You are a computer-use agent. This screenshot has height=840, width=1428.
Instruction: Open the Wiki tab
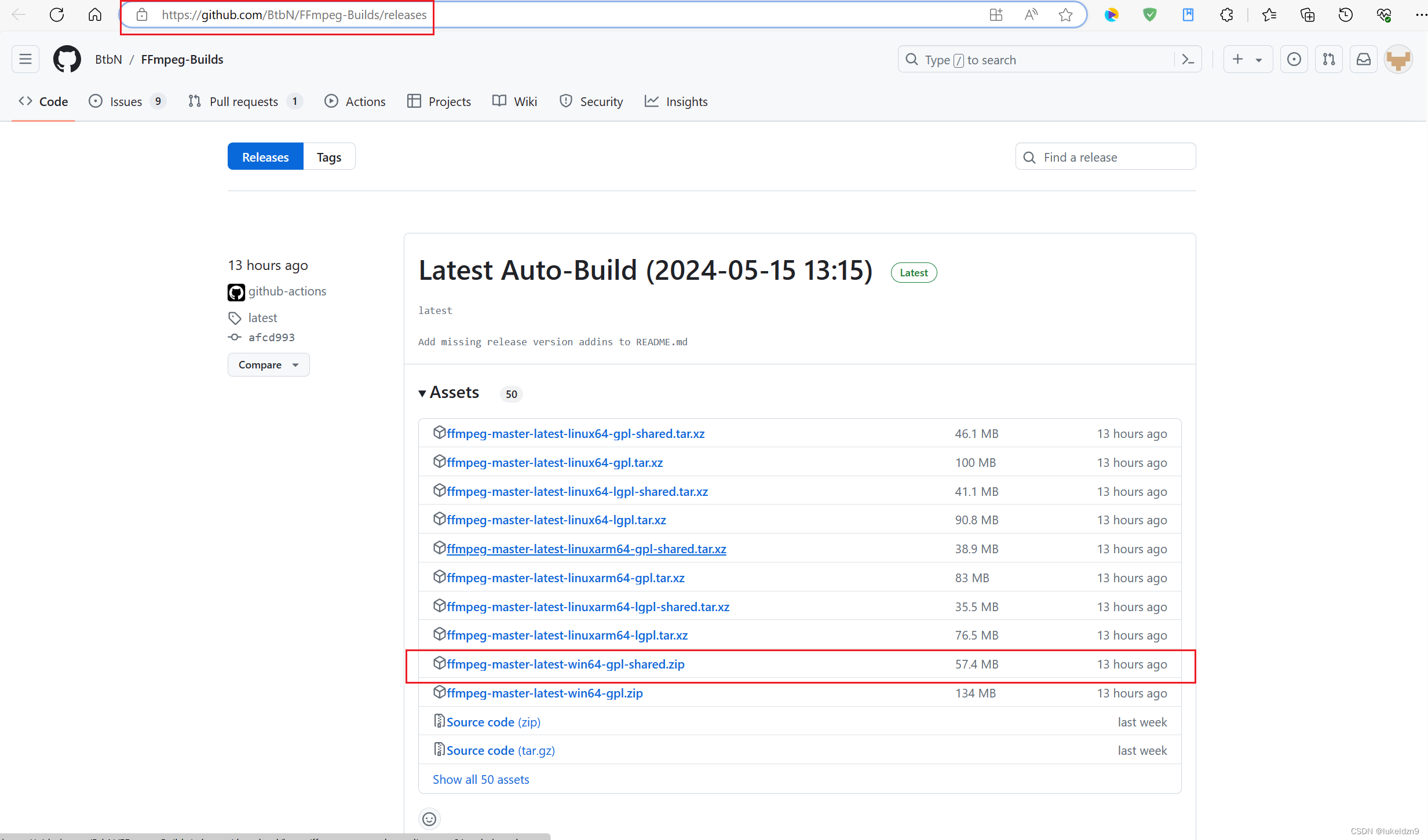[x=514, y=101]
